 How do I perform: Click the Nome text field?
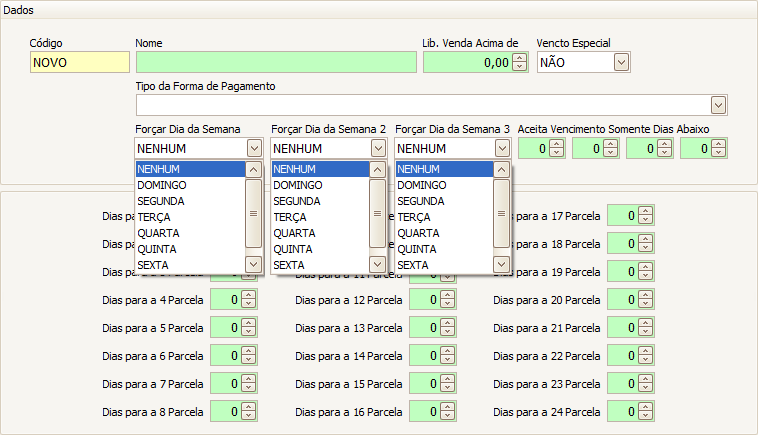(x=276, y=62)
